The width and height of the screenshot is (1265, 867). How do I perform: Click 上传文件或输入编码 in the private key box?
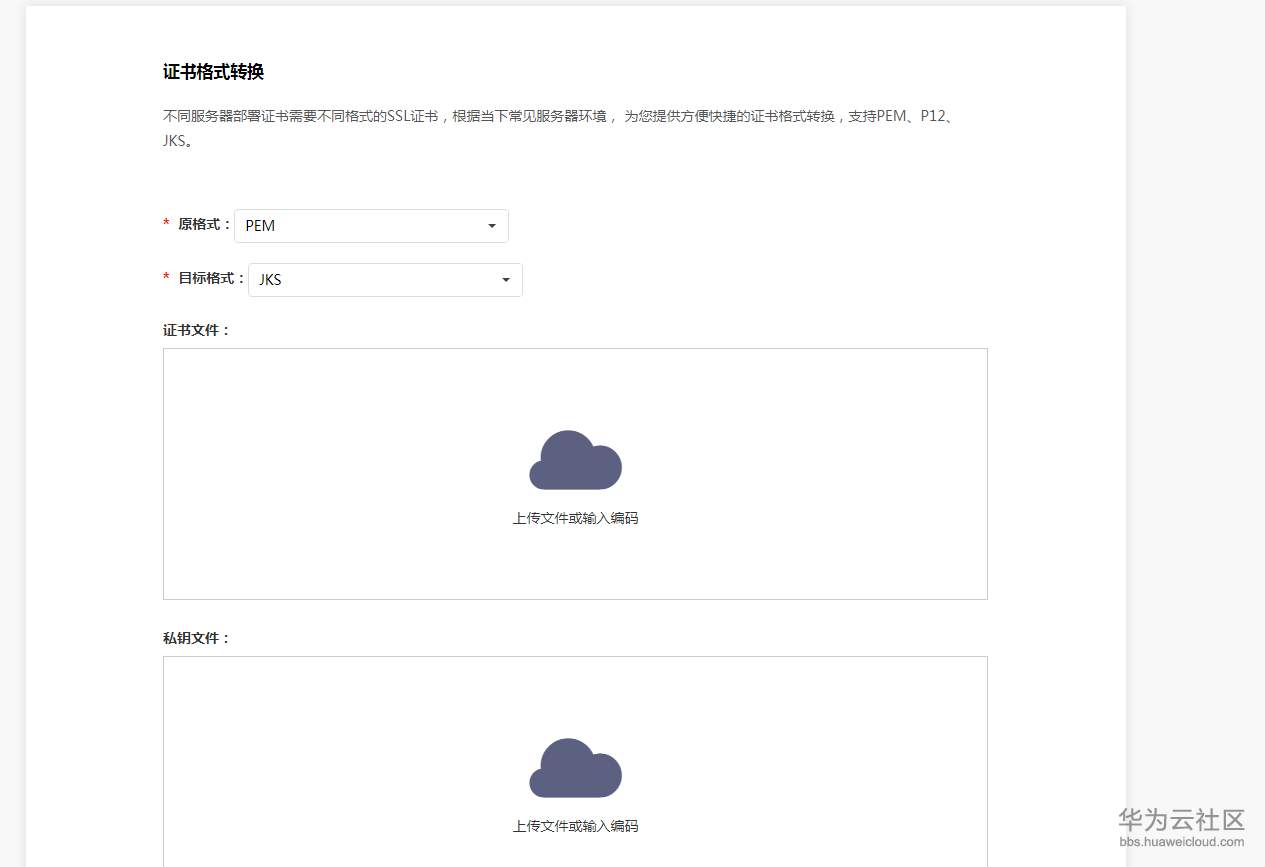pos(575,826)
